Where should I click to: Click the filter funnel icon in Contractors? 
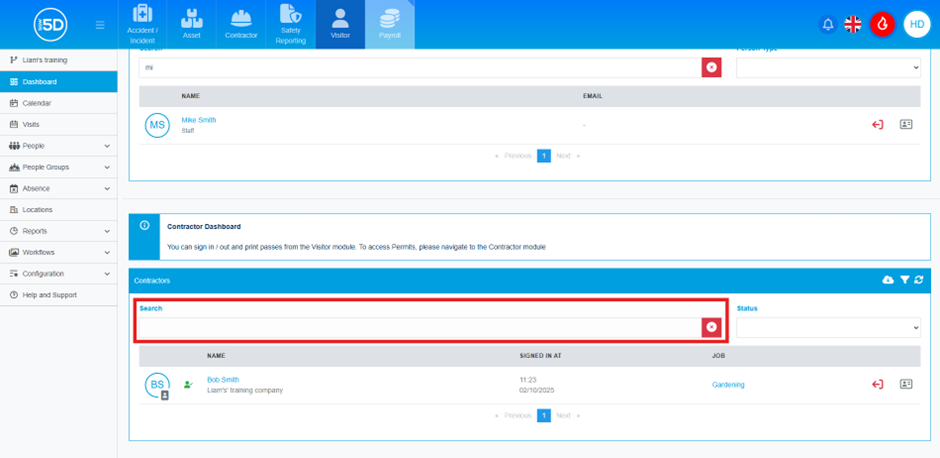[x=904, y=281]
